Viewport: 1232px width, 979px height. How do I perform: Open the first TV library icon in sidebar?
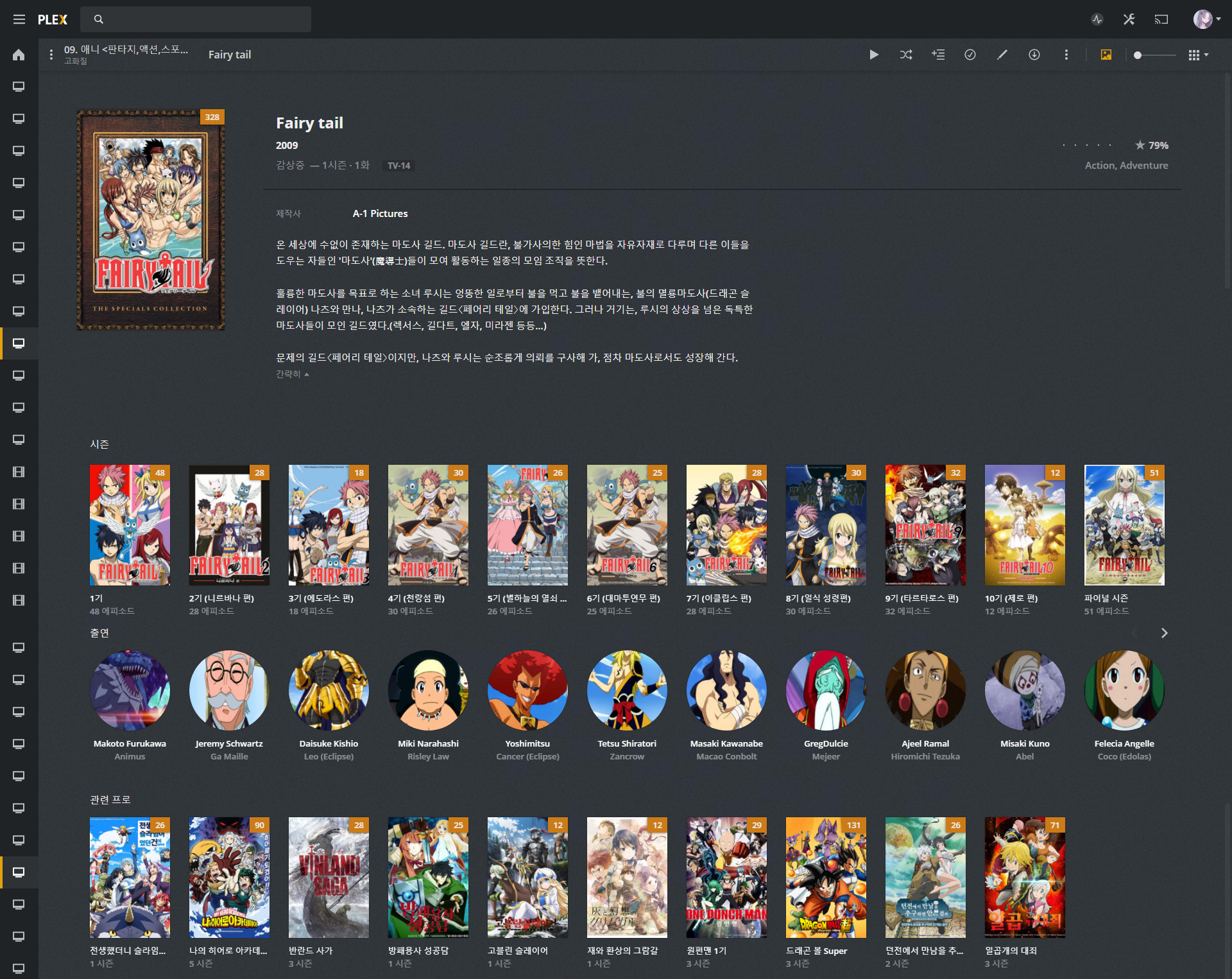(x=19, y=87)
